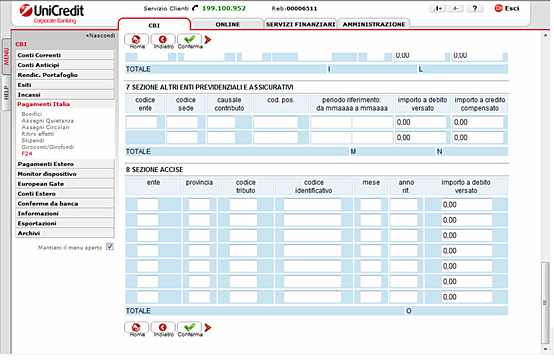Click the top Conferma checkmark icon
This screenshot has height=360, width=554.
[x=190, y=41]
